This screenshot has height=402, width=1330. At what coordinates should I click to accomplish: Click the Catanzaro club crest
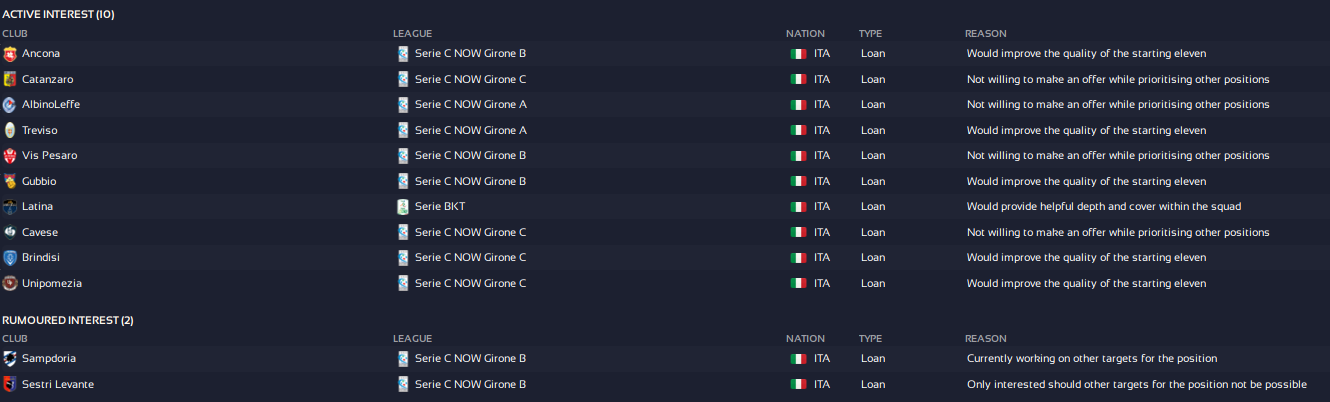pyautogui.click(x=10, y=79)
